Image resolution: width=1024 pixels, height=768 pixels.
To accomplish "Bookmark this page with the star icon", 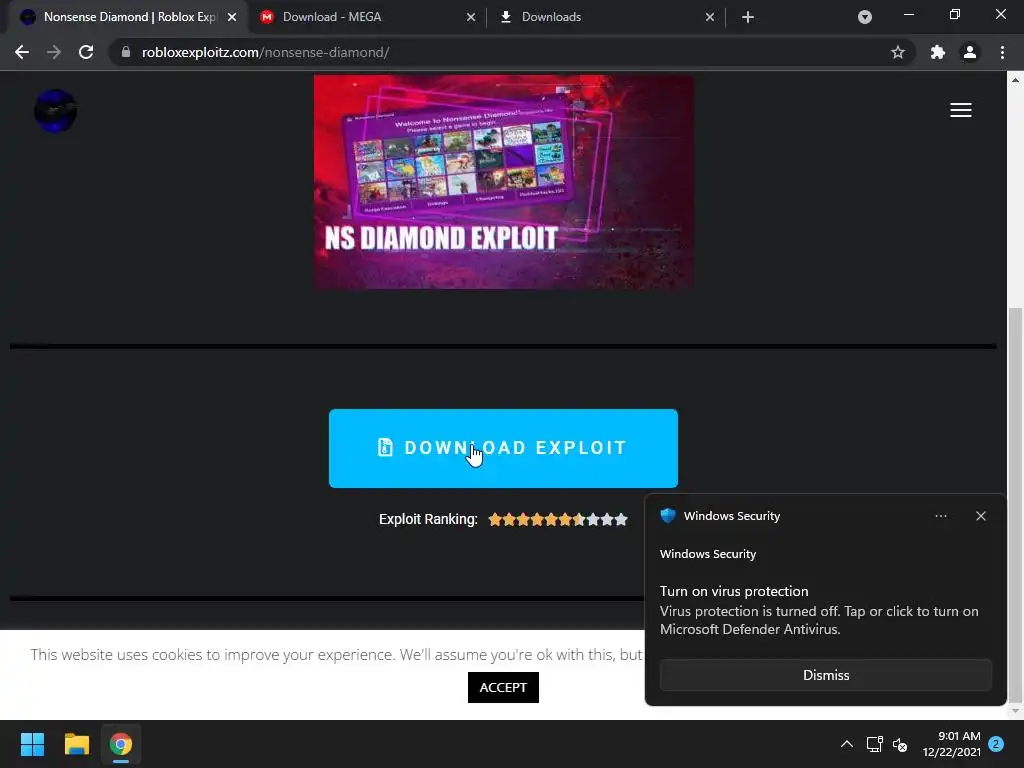I will [898, 52].
